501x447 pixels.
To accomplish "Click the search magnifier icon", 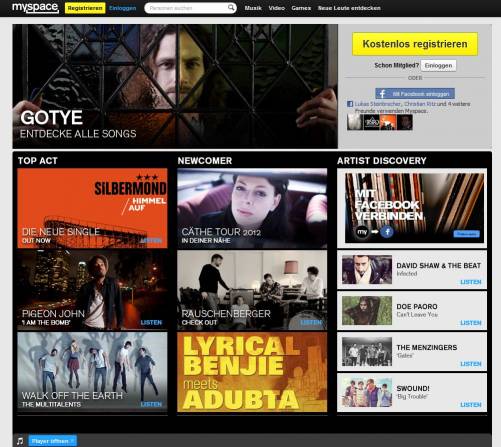I will click(x=231, y=8).
